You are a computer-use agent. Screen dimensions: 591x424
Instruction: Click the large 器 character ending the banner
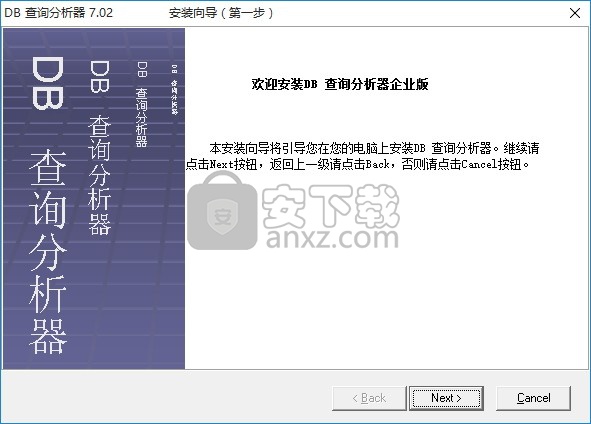click(48, 336)
